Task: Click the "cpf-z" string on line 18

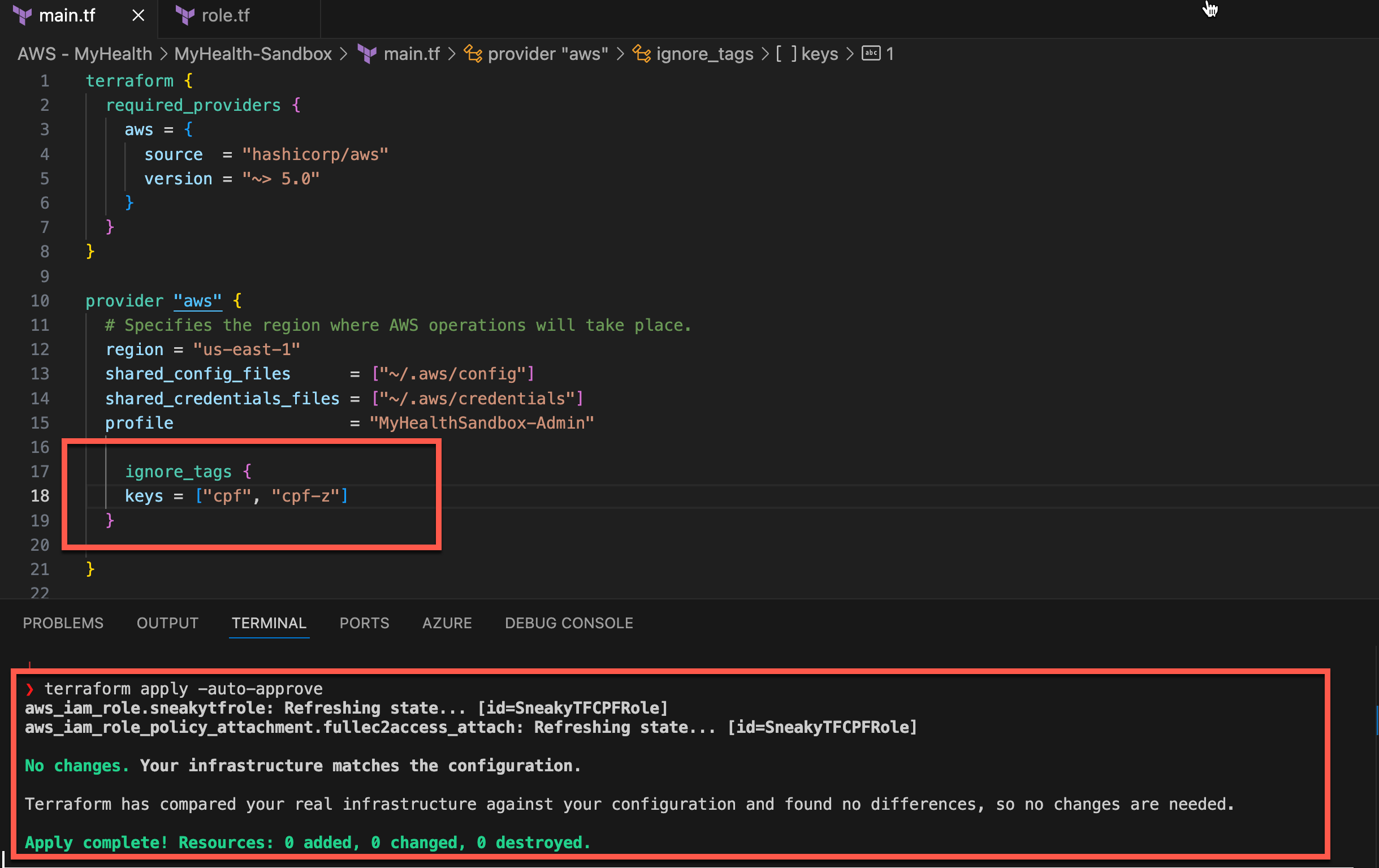Action: (x=305, y=495)
